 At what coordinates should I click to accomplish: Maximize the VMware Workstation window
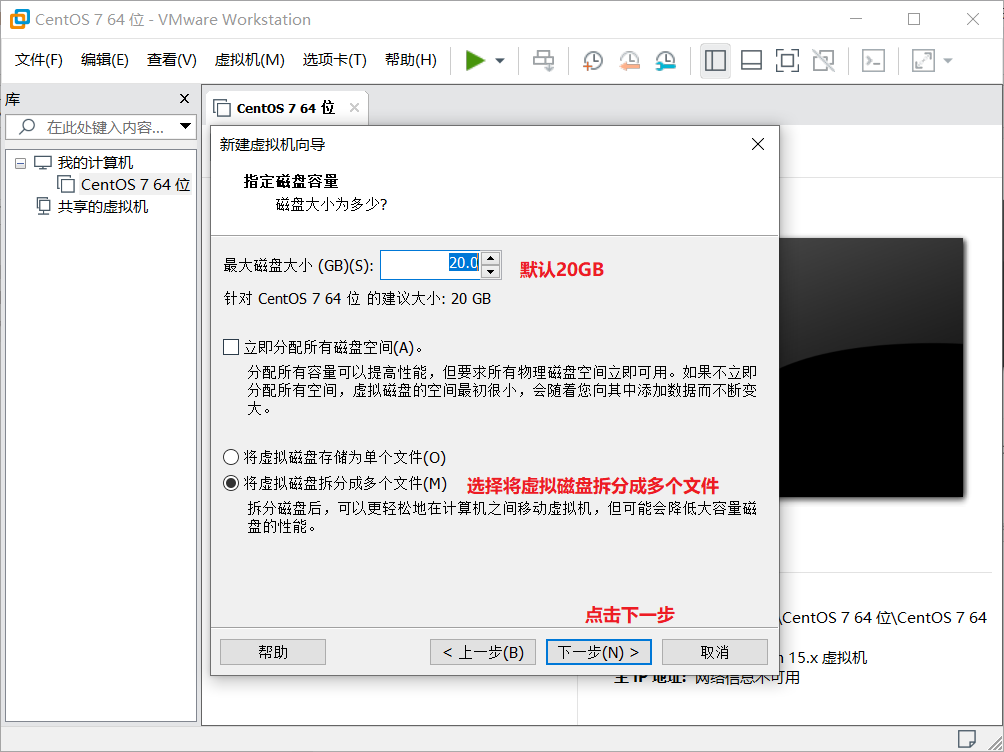coord(914,19)
